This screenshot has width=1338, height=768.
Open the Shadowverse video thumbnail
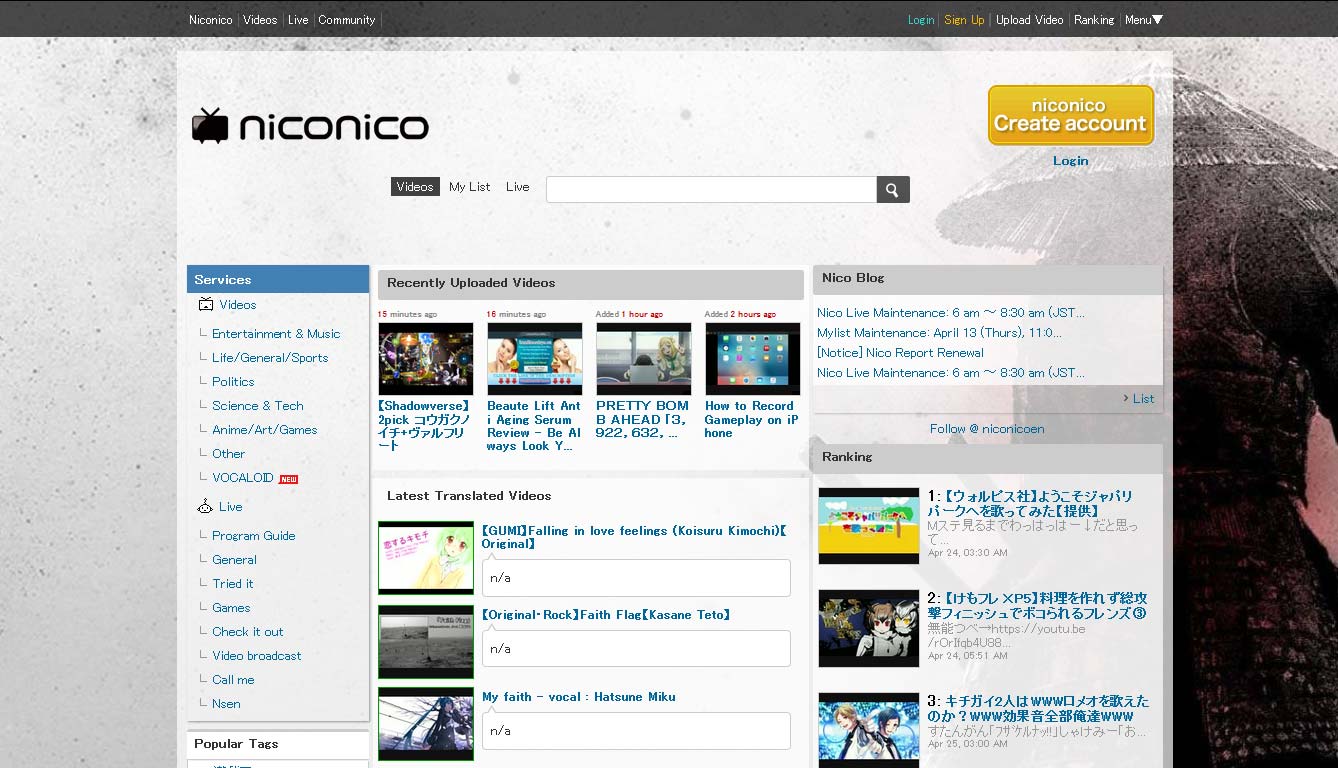click(426, 359)
